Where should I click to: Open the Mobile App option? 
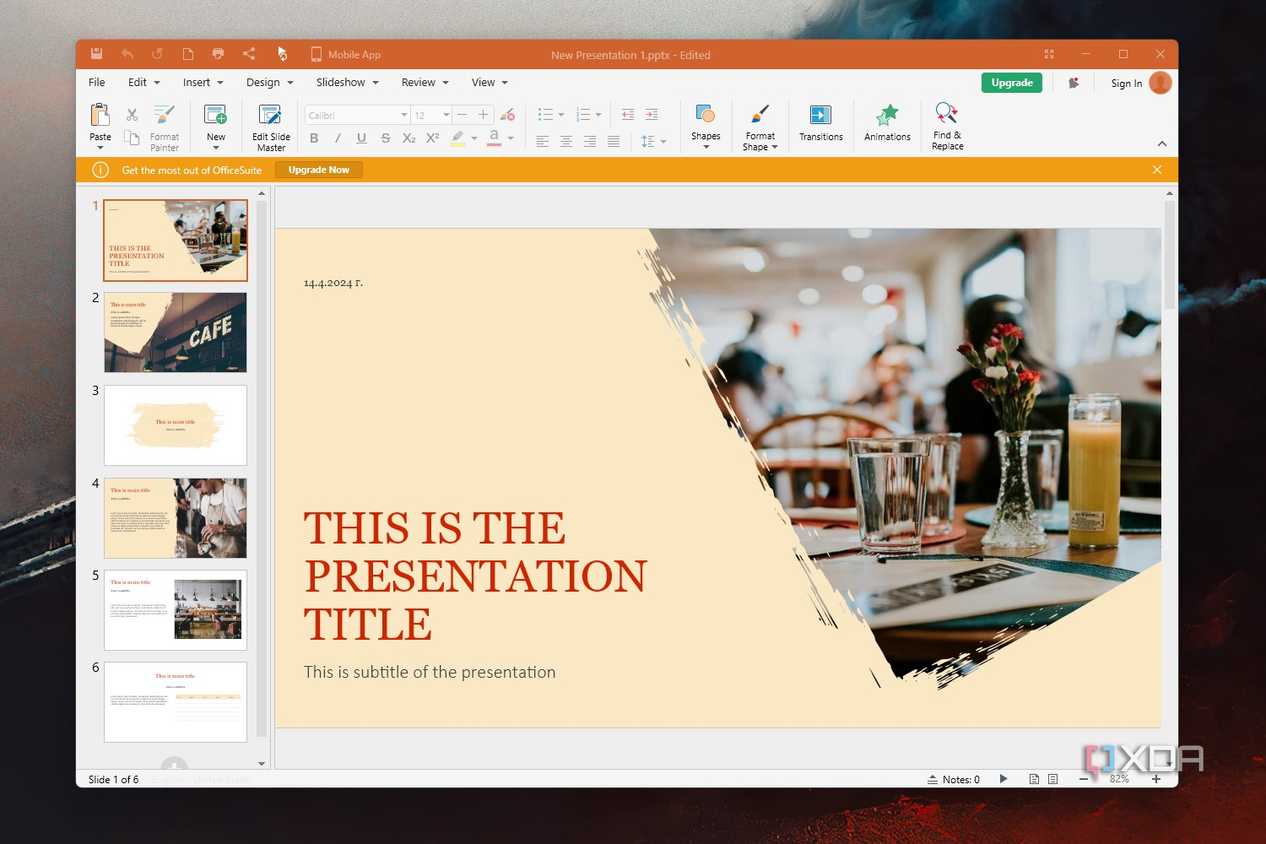(x=345, y=55)
